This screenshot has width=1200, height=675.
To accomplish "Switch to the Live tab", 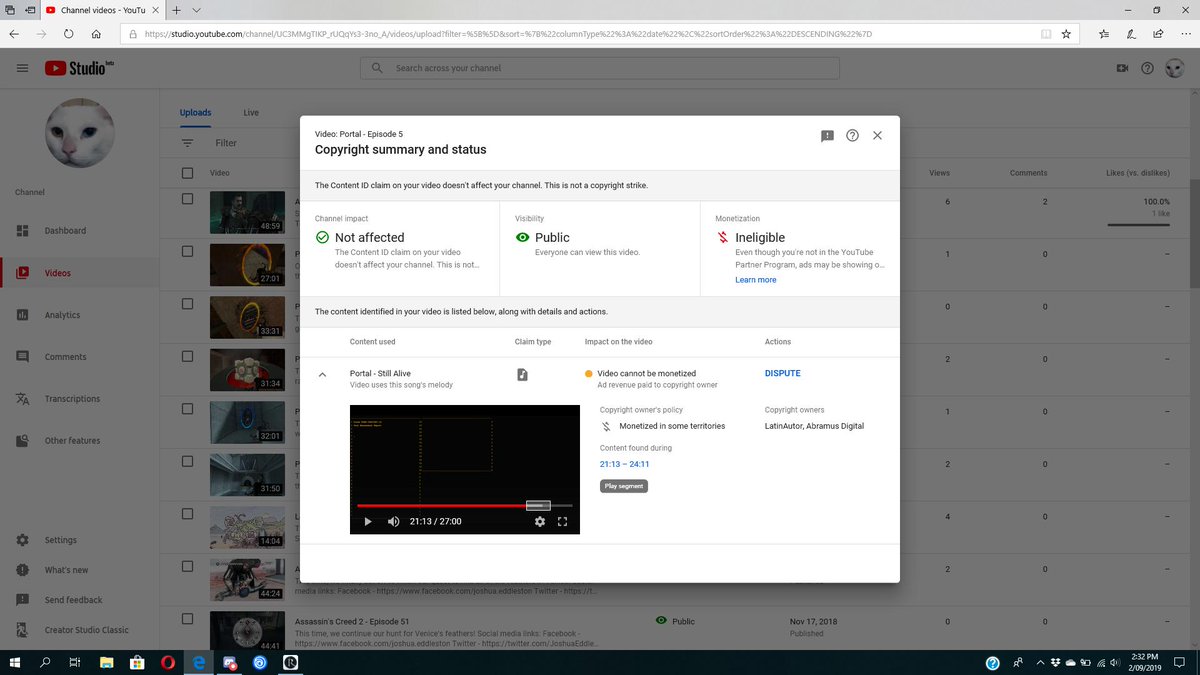I will (251, 113).
